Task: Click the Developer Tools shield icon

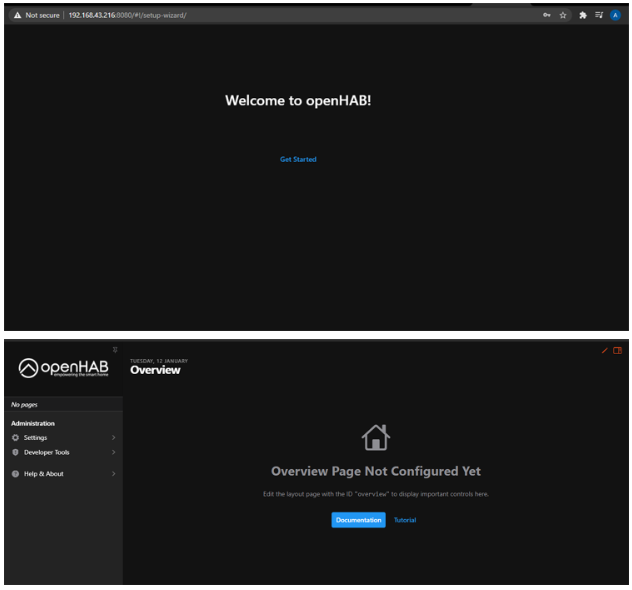Action: click(x=15, y=452)
